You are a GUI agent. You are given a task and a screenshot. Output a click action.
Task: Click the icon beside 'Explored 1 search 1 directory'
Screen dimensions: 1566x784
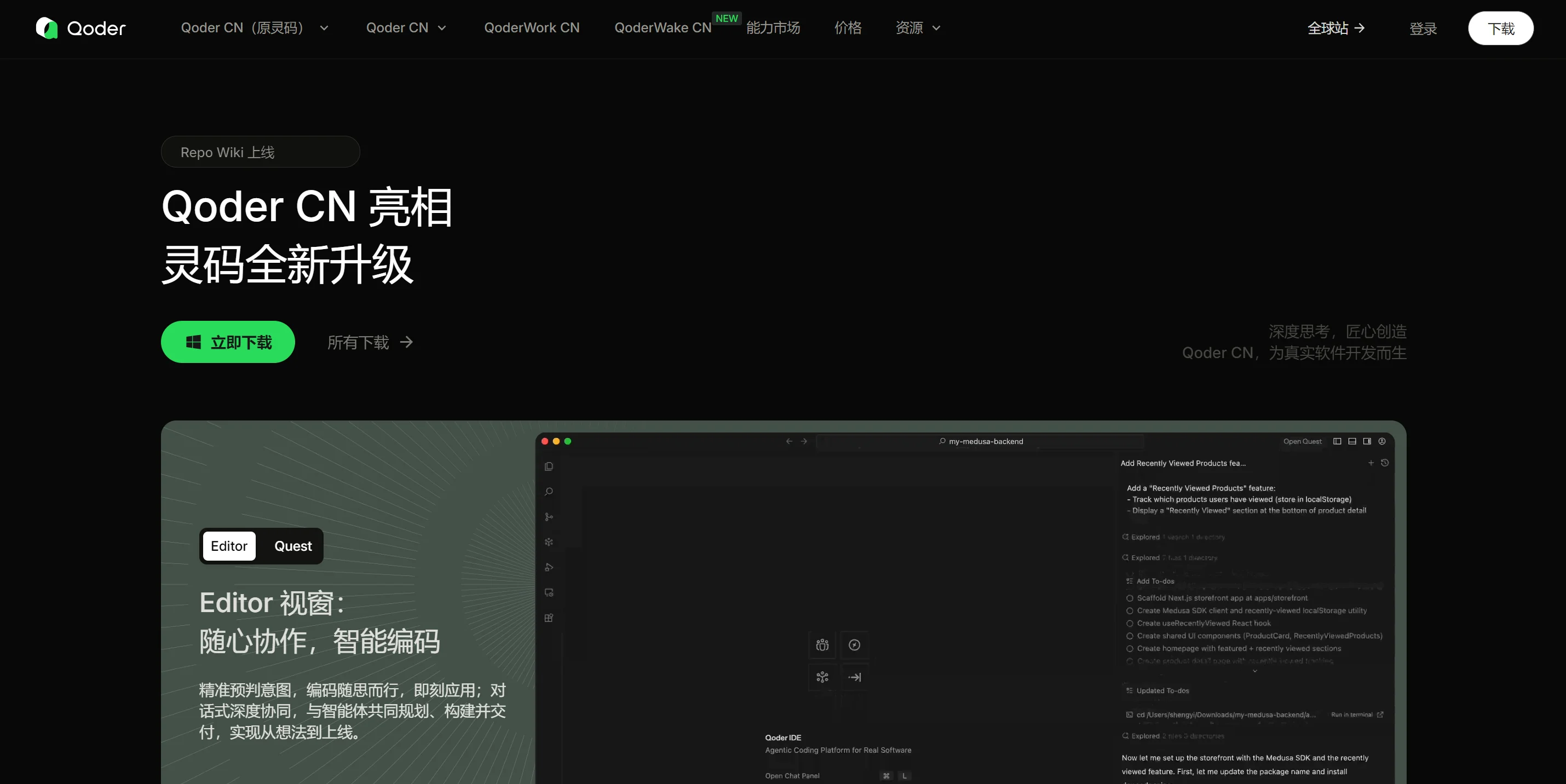point(1125,537)
